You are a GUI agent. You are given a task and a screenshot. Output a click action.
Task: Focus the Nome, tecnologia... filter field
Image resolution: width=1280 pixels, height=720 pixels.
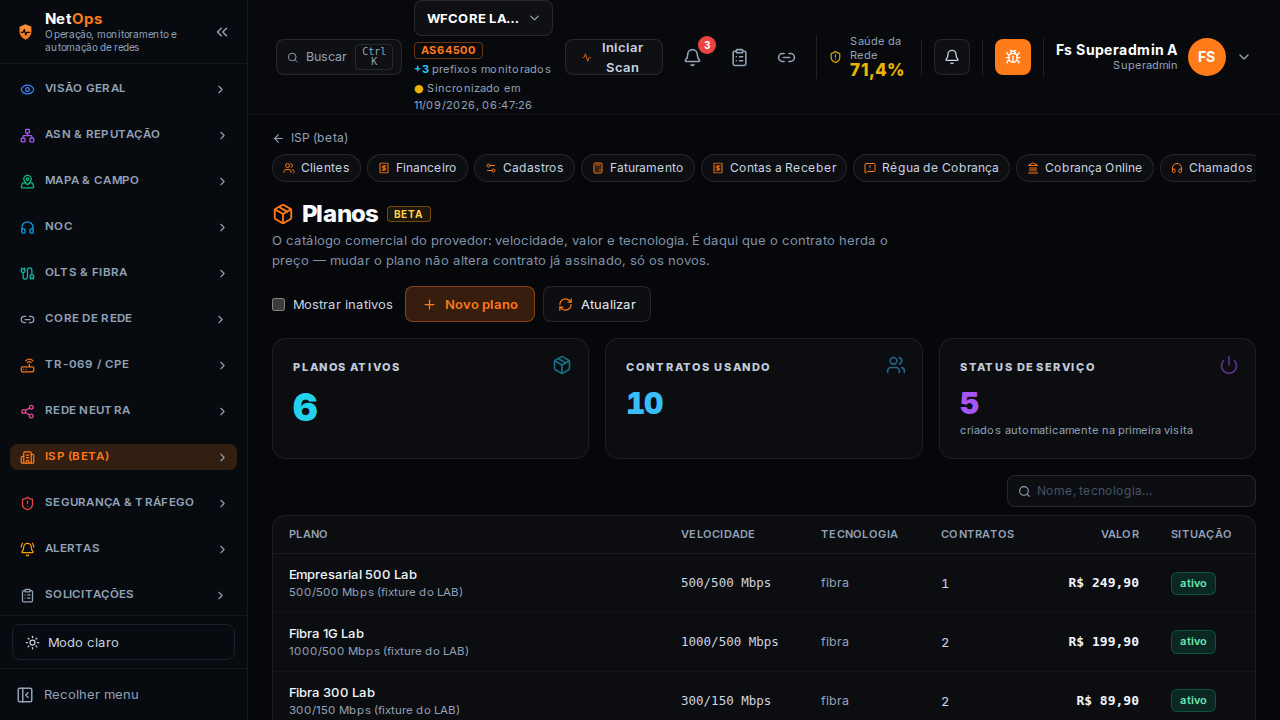pyautogui.click(x=1131, y=491)
